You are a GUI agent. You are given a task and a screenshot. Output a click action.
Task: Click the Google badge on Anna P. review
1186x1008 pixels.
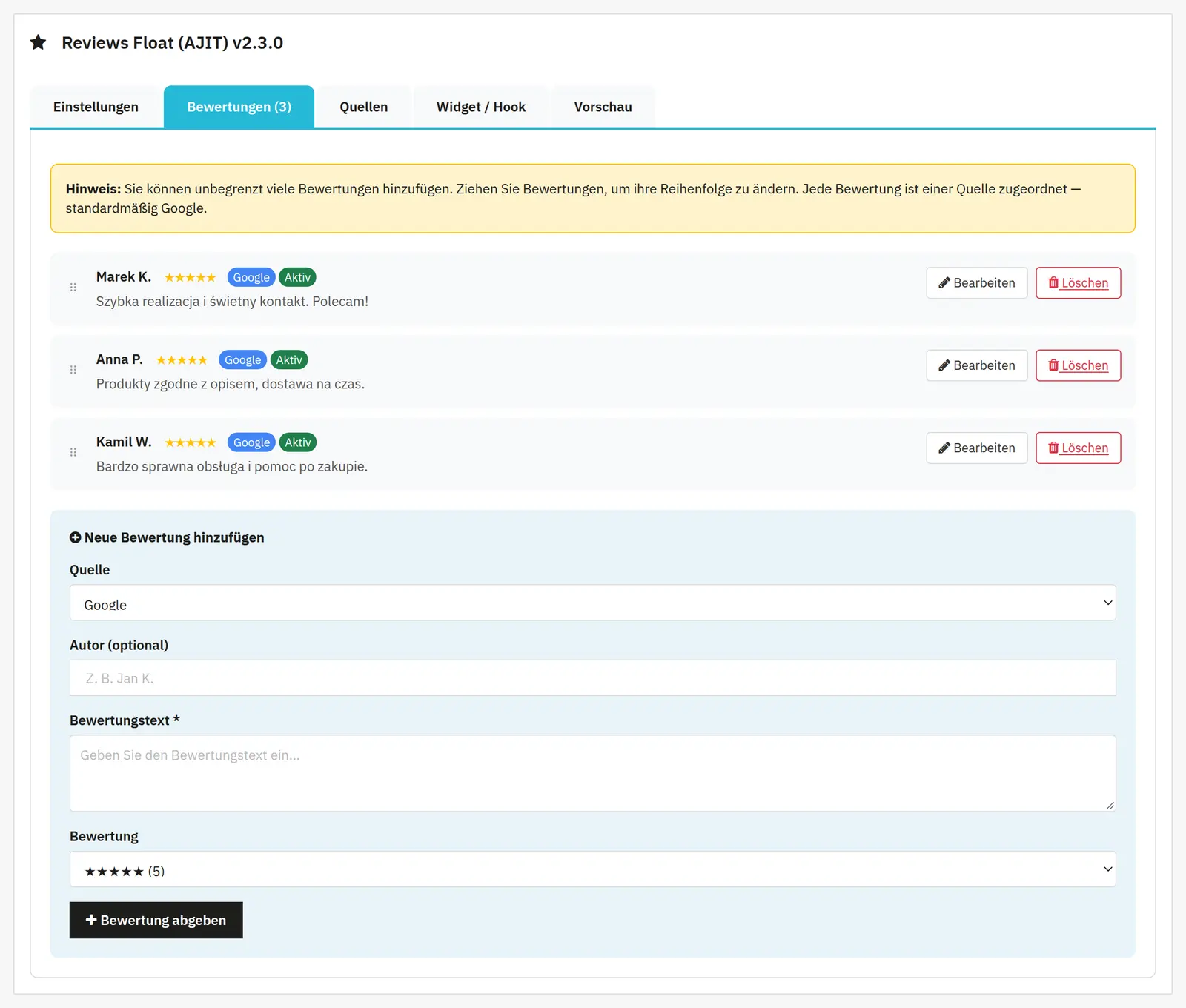click(243, 359)
